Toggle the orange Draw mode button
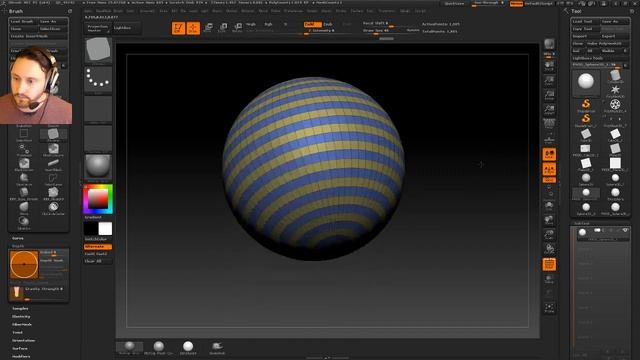 coord(193,28)
